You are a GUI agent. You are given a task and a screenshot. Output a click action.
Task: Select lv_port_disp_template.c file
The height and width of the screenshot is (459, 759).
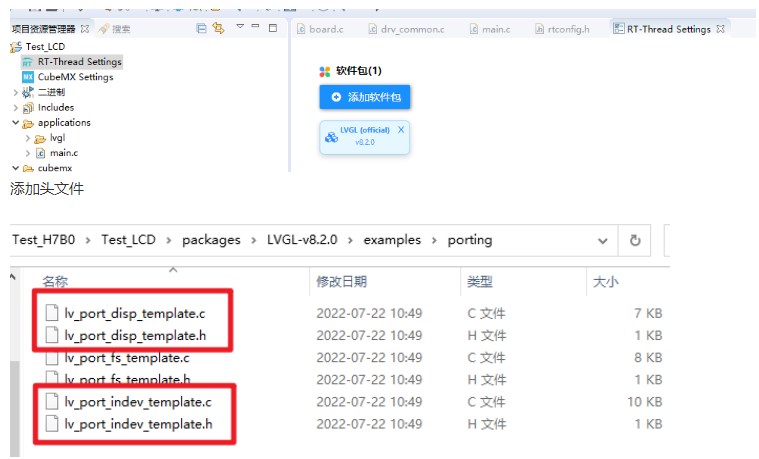pyautogui.click(x=135, y=313)
